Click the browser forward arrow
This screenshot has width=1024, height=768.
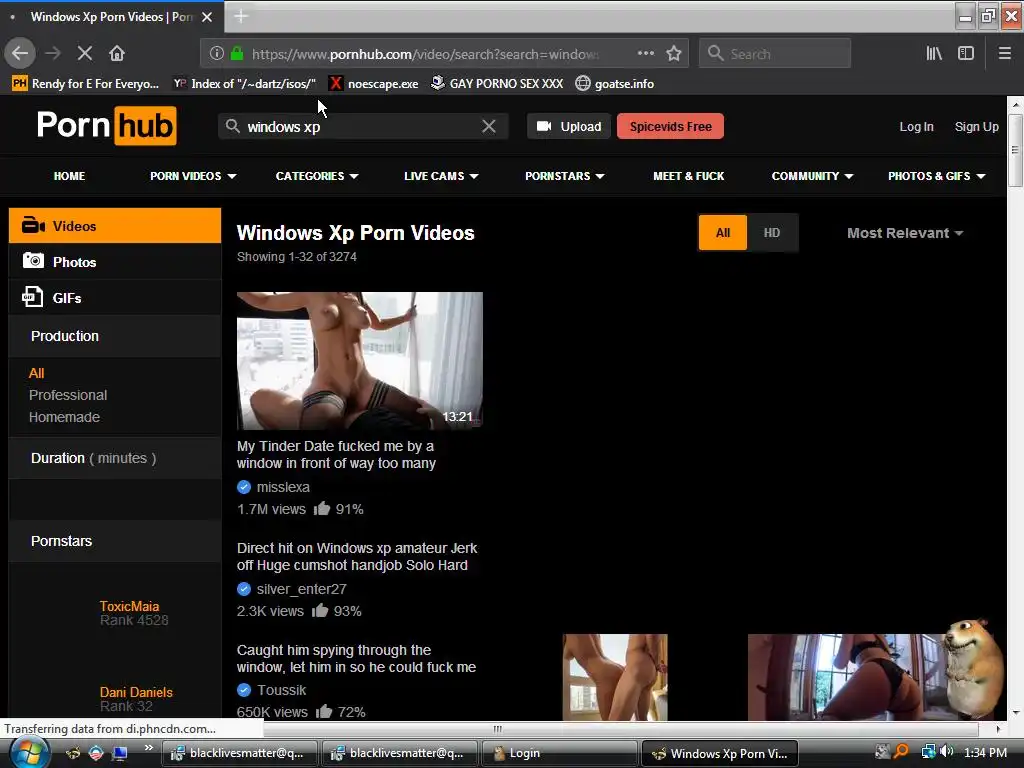(53, 53)
